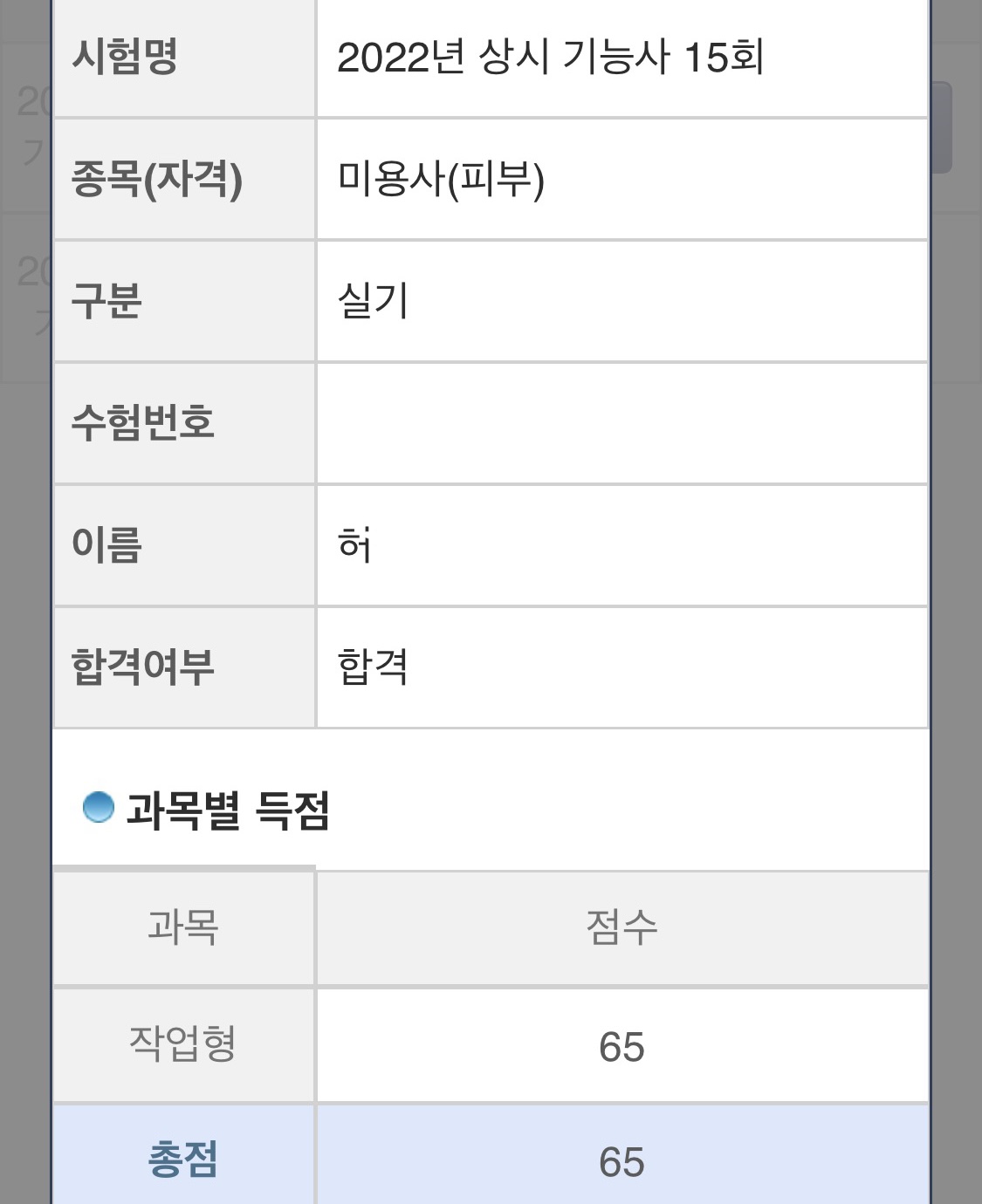
Task: Select the 실기 exam type value
Action: [x=373, y=301]
